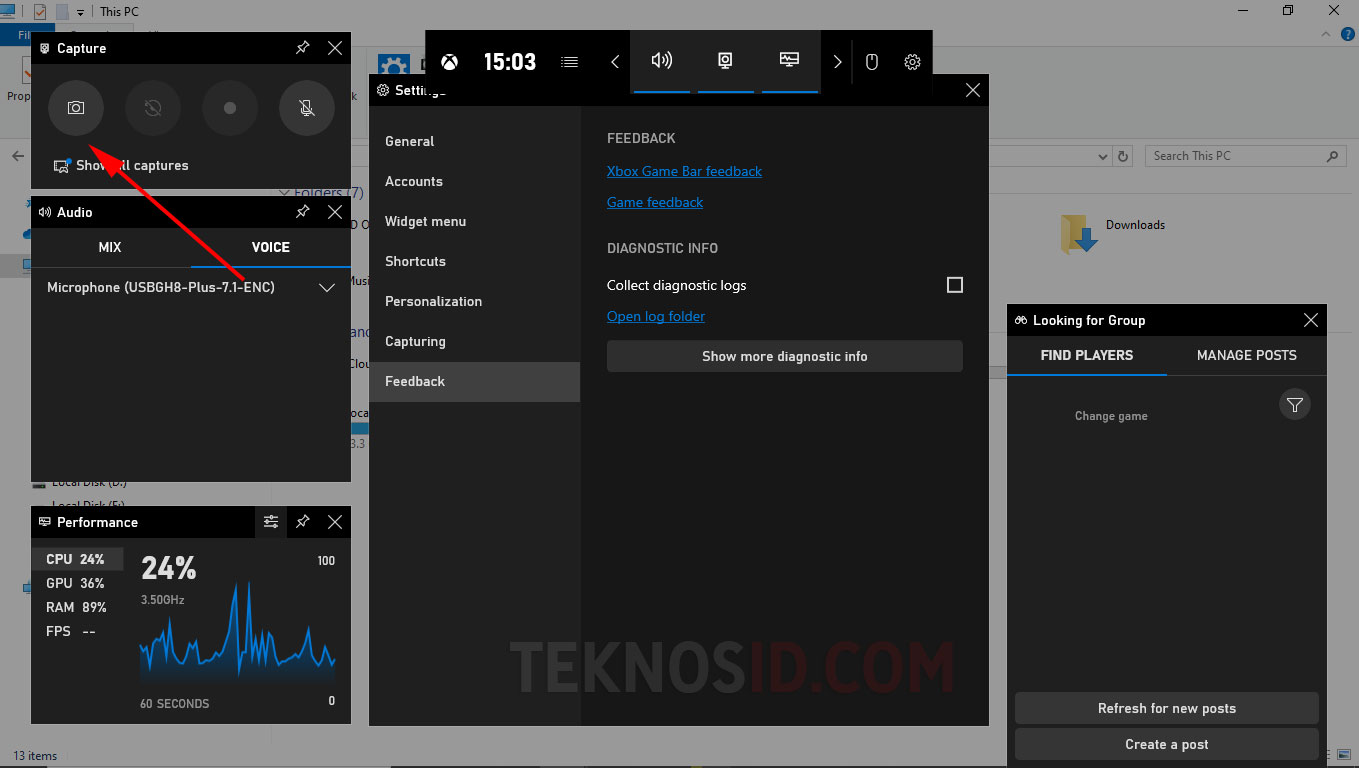Open Game feedback link
The height and width of the screenshot is (768, 1359).
655,202
